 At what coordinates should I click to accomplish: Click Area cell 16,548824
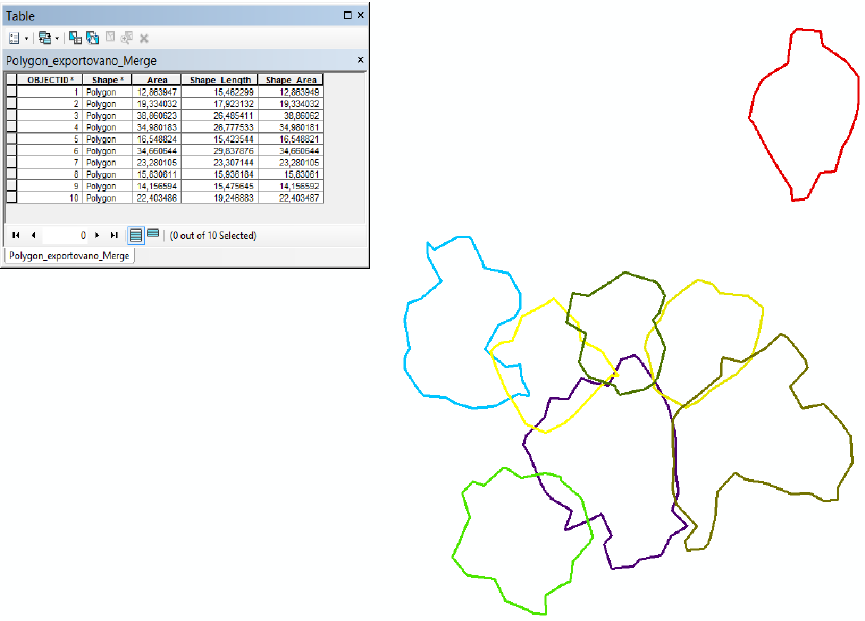click(157, 139)
